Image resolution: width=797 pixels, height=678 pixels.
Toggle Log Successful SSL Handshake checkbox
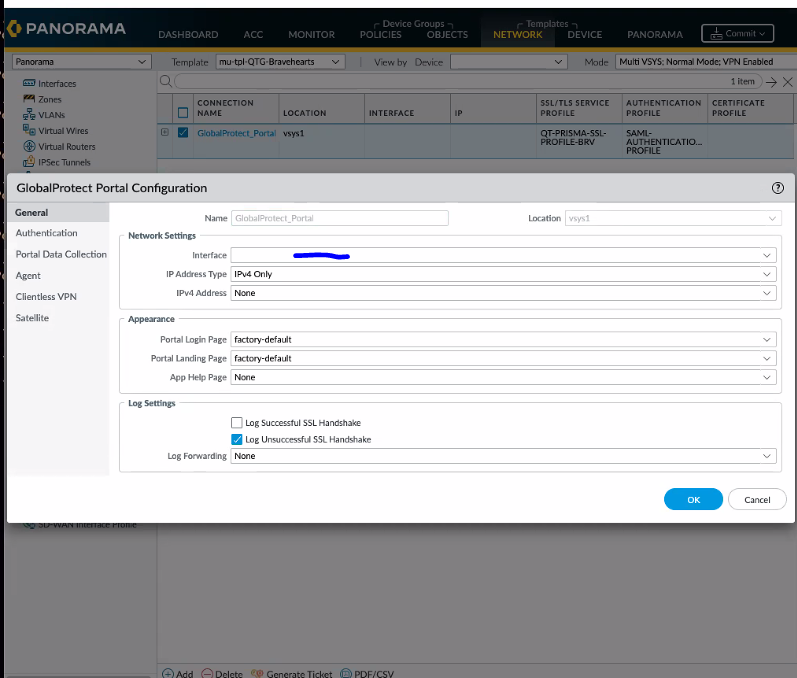pyautogui.click(x=236, y=422)
